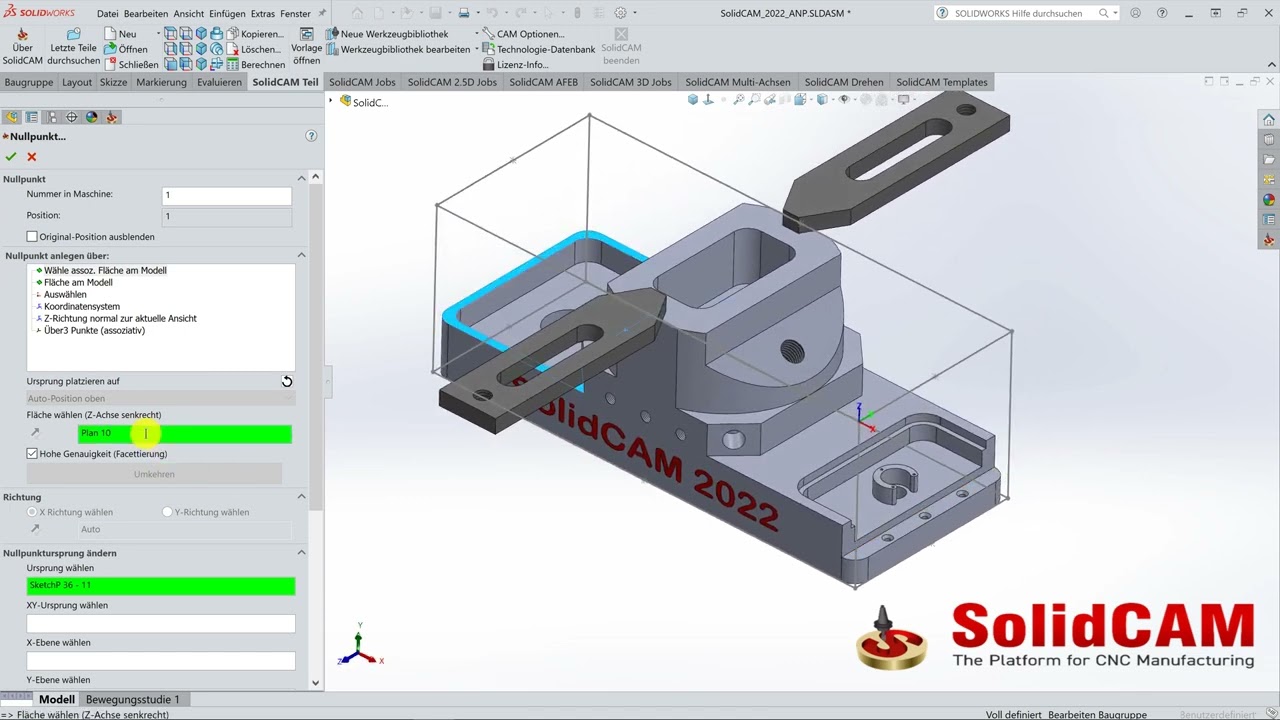Collapse the Nullpunkt section
1280x720 pixels.
point(301,178)
